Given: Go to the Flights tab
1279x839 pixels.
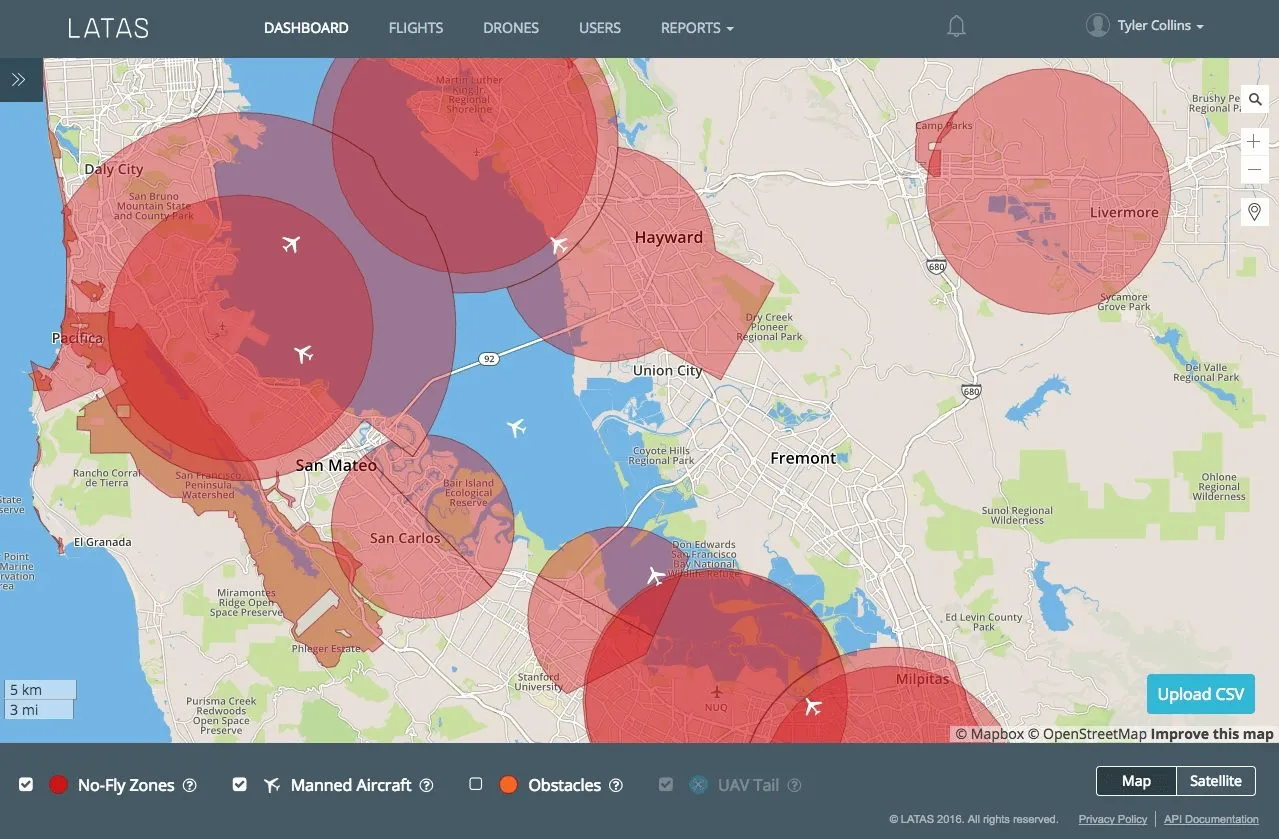Looking at the screenshot, I should [x=416, y=28].
